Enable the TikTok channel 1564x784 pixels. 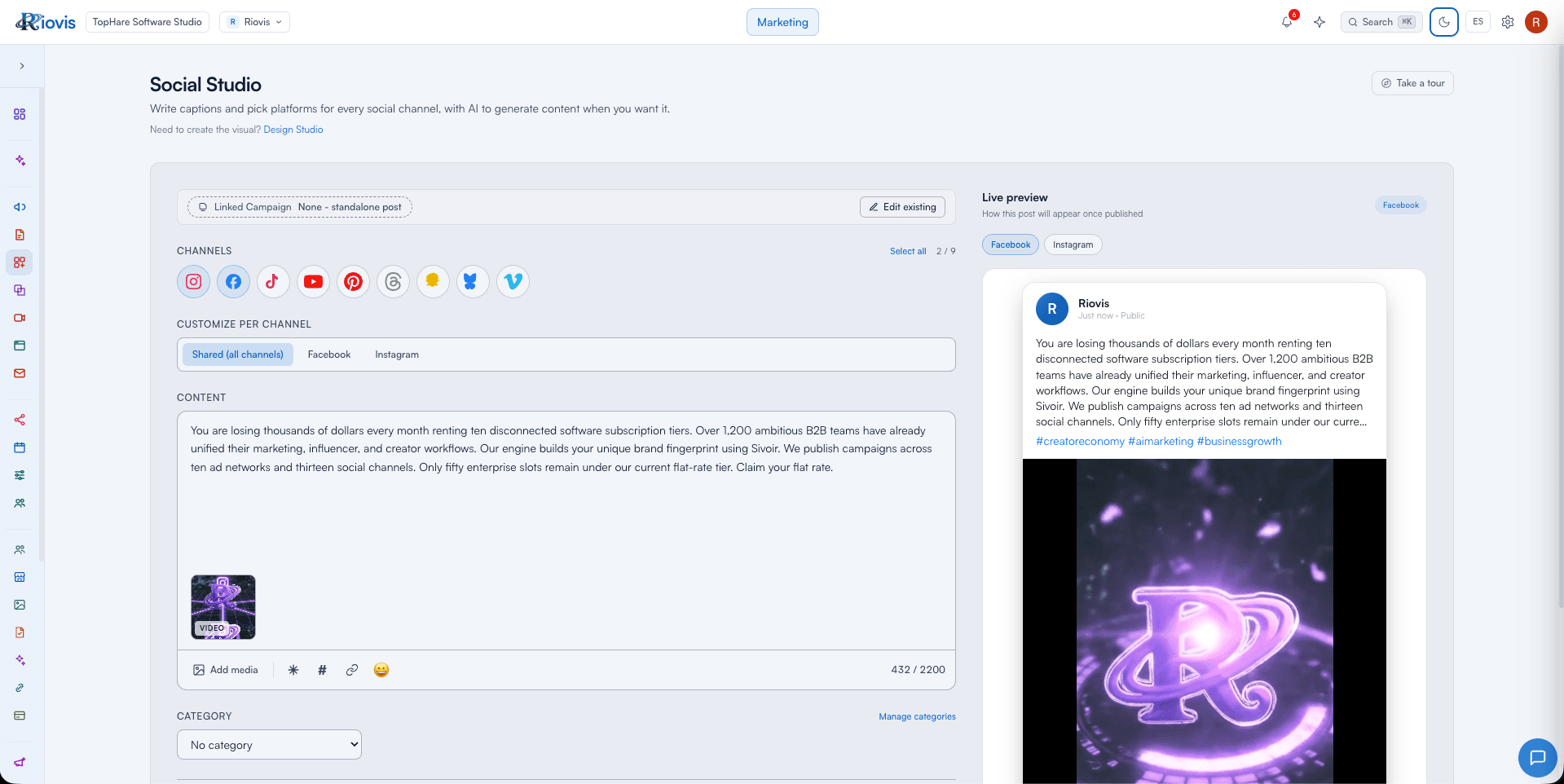(x=273, y=282)
